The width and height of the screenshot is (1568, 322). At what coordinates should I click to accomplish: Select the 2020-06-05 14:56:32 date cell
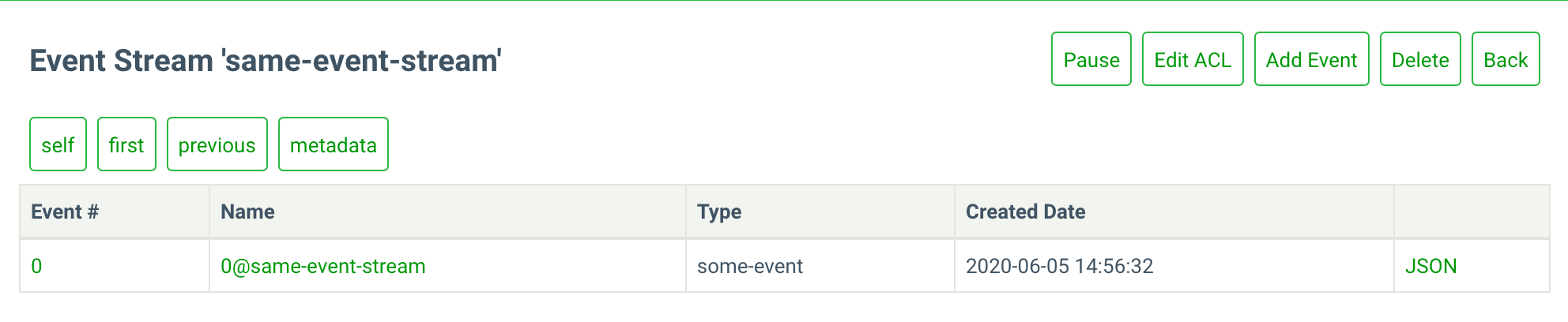pos(1059,266)
